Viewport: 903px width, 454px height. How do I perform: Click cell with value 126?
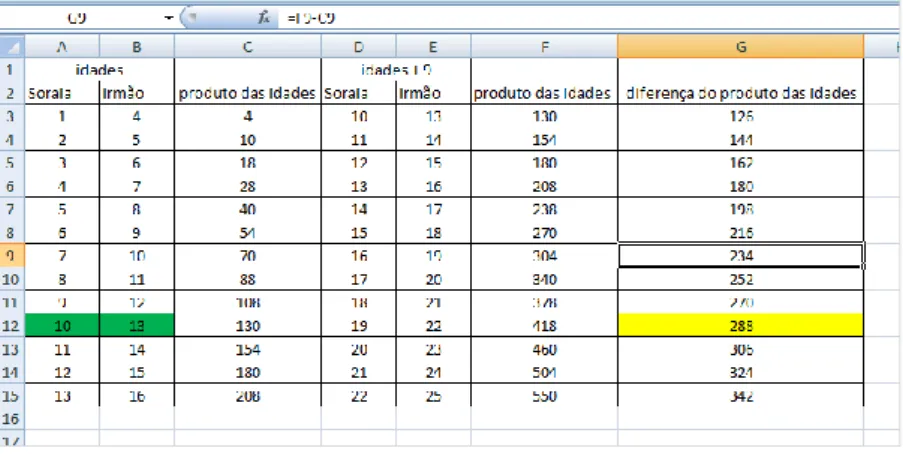741,116
